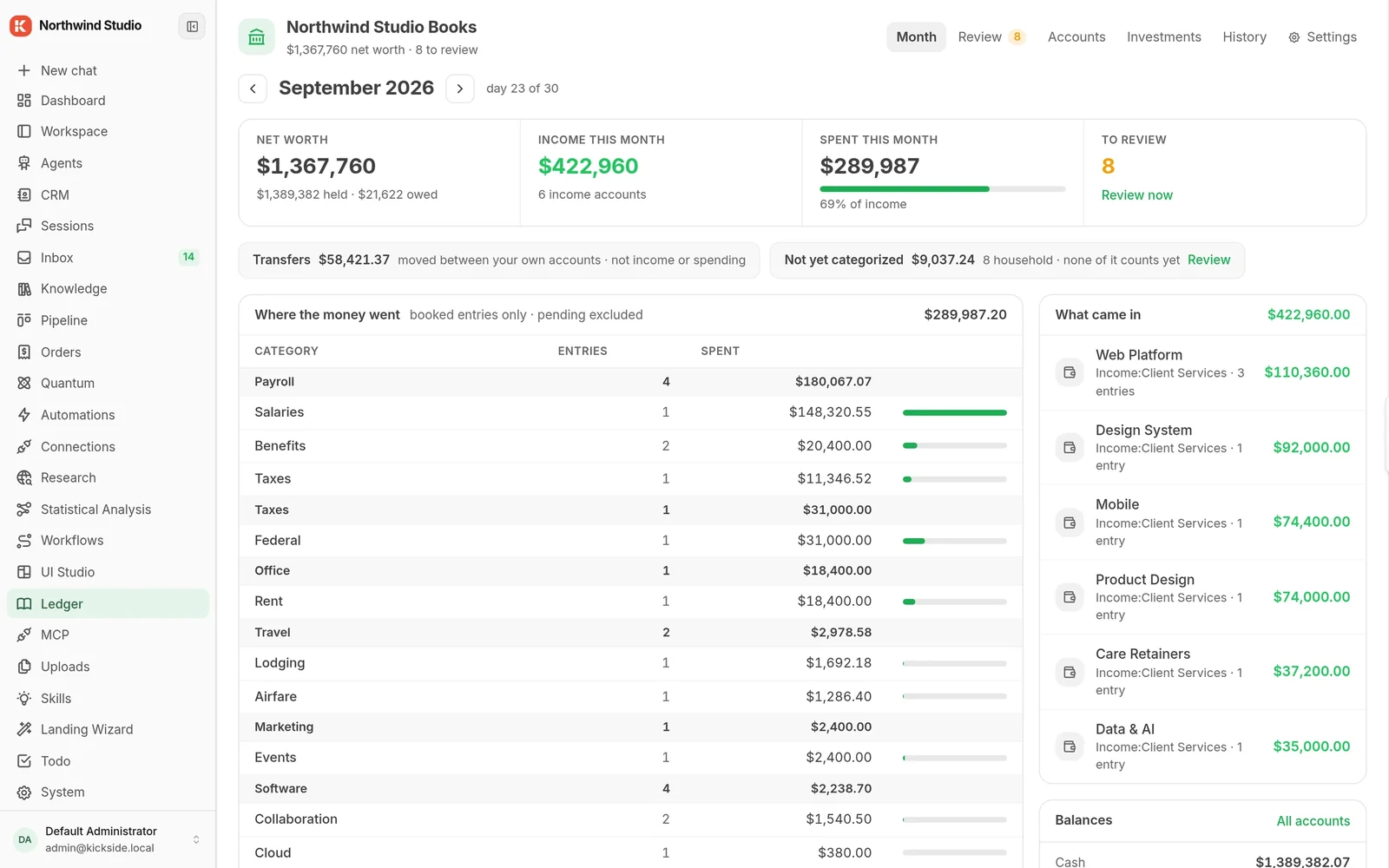Collapse the sidebar with the panel icon

(192, 26)
